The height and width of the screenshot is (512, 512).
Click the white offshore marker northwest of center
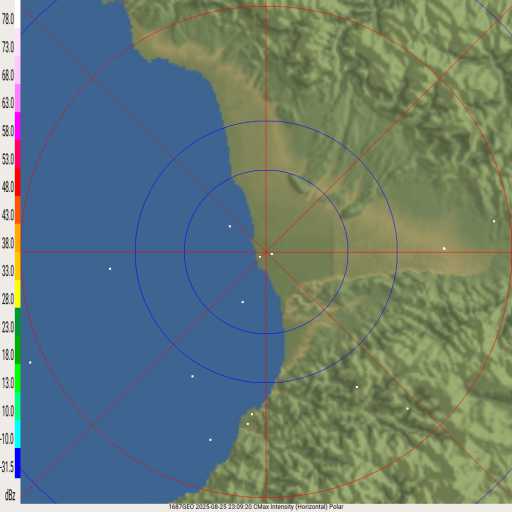click(x=230, y=227)
